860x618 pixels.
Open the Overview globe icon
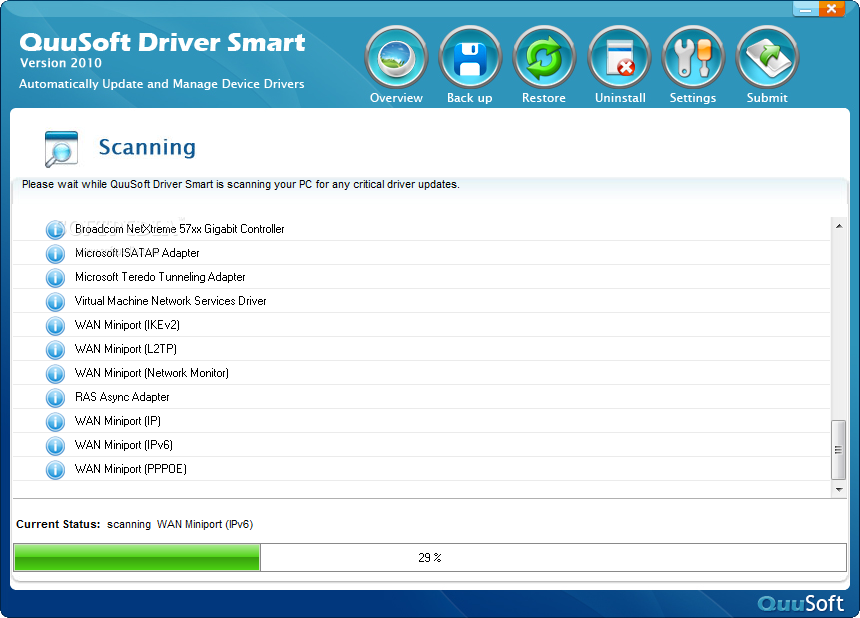click(x=396, y=58)
